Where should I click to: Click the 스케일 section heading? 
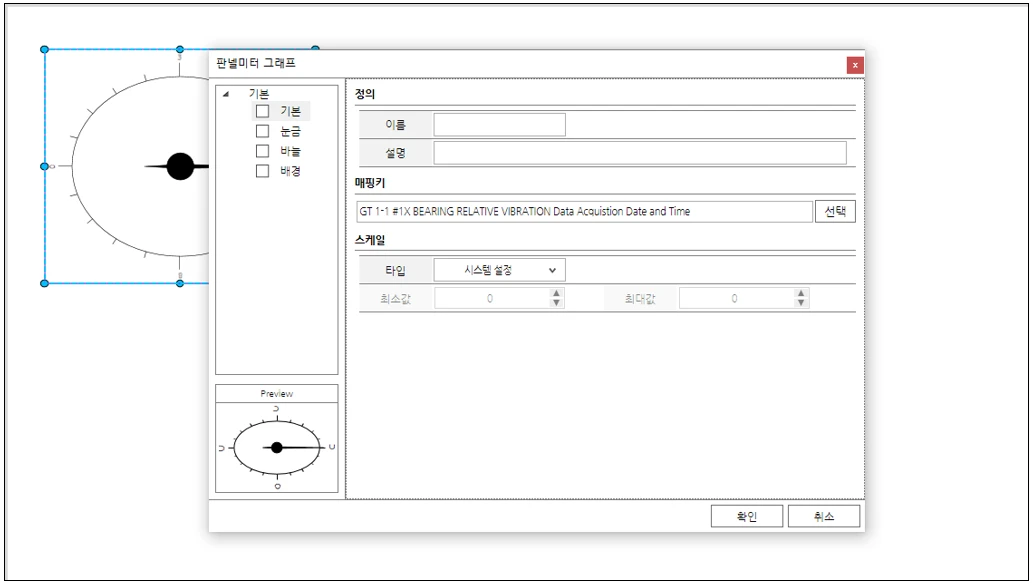[x=370, y=240]
